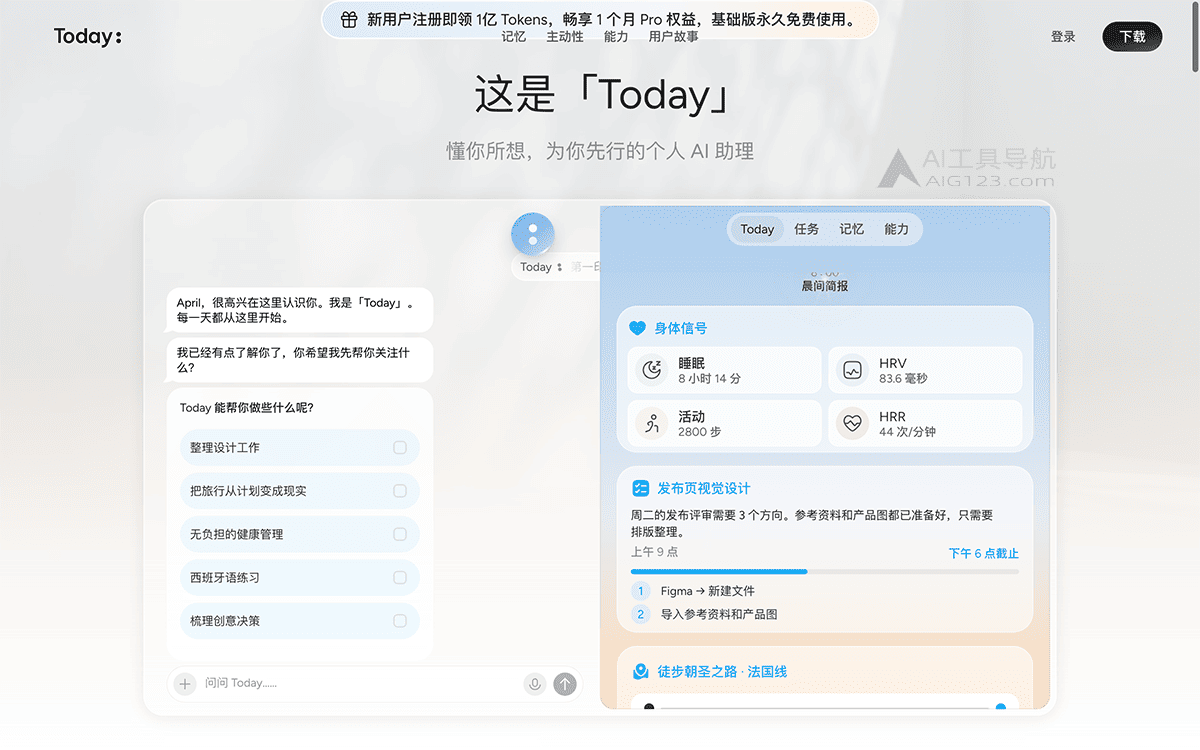Click the Today: logo at top left
This screenshot has width=1200, height=750.
pos(88,37)
